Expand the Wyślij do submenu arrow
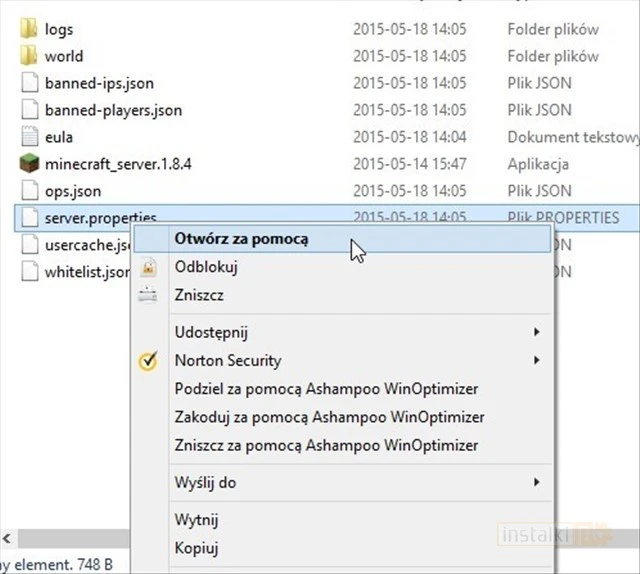640x574 pixels. click(x=537, y=483)
